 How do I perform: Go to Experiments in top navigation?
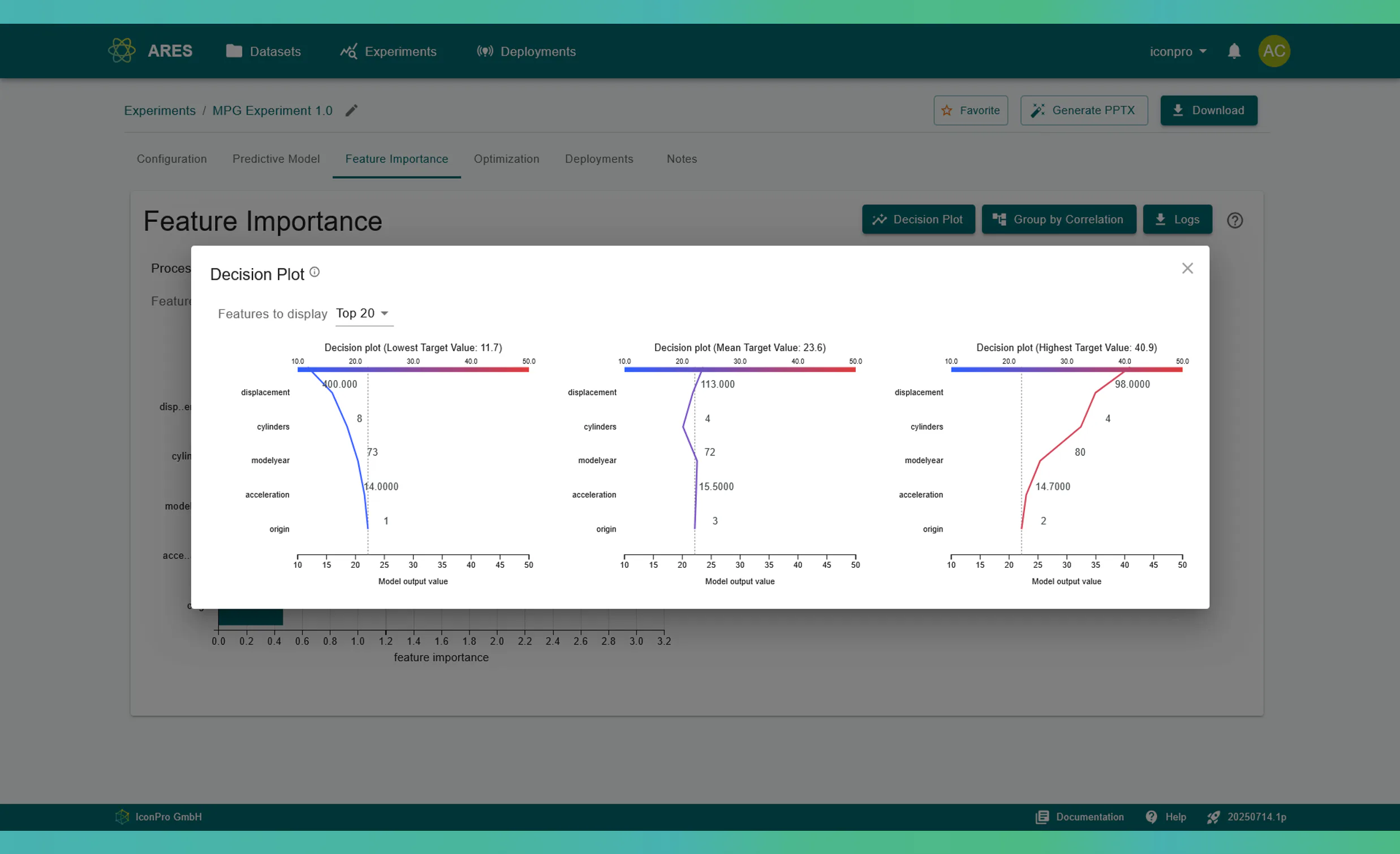[x=388, y=51]
